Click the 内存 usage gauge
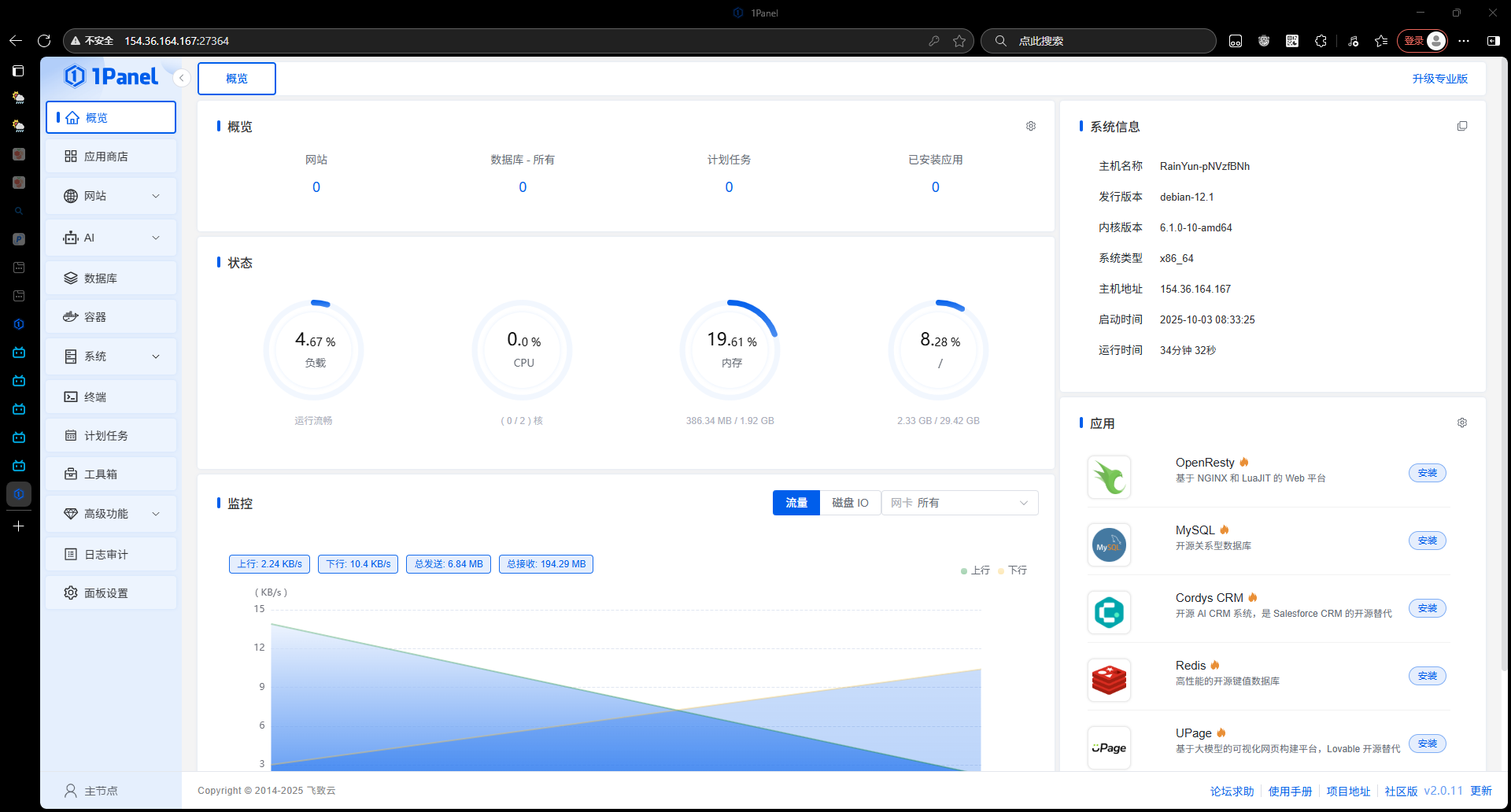This screenshot has width=1511, height=812. (731, 349)
